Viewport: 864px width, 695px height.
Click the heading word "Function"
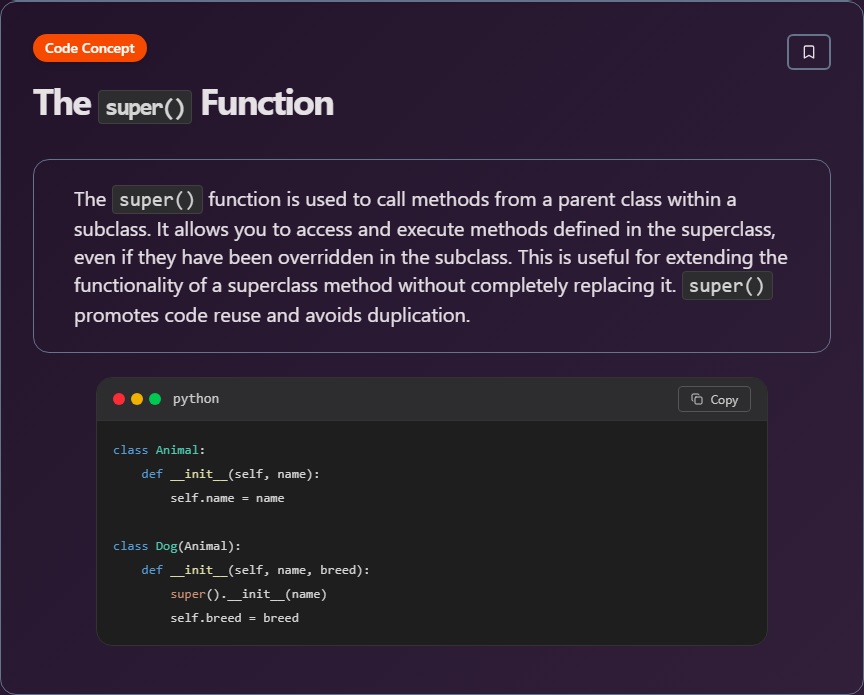(x=267, y=103)
